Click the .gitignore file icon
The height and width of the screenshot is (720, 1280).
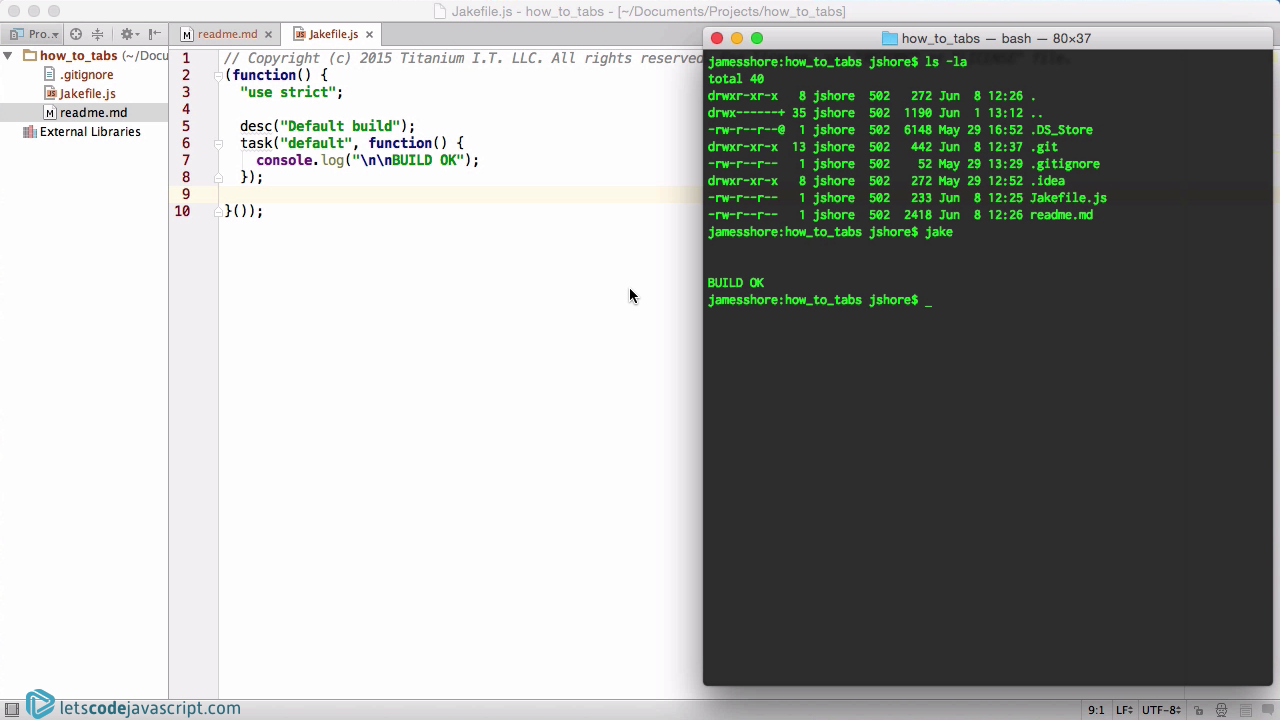pyautogui.click(x=50, y=75)
